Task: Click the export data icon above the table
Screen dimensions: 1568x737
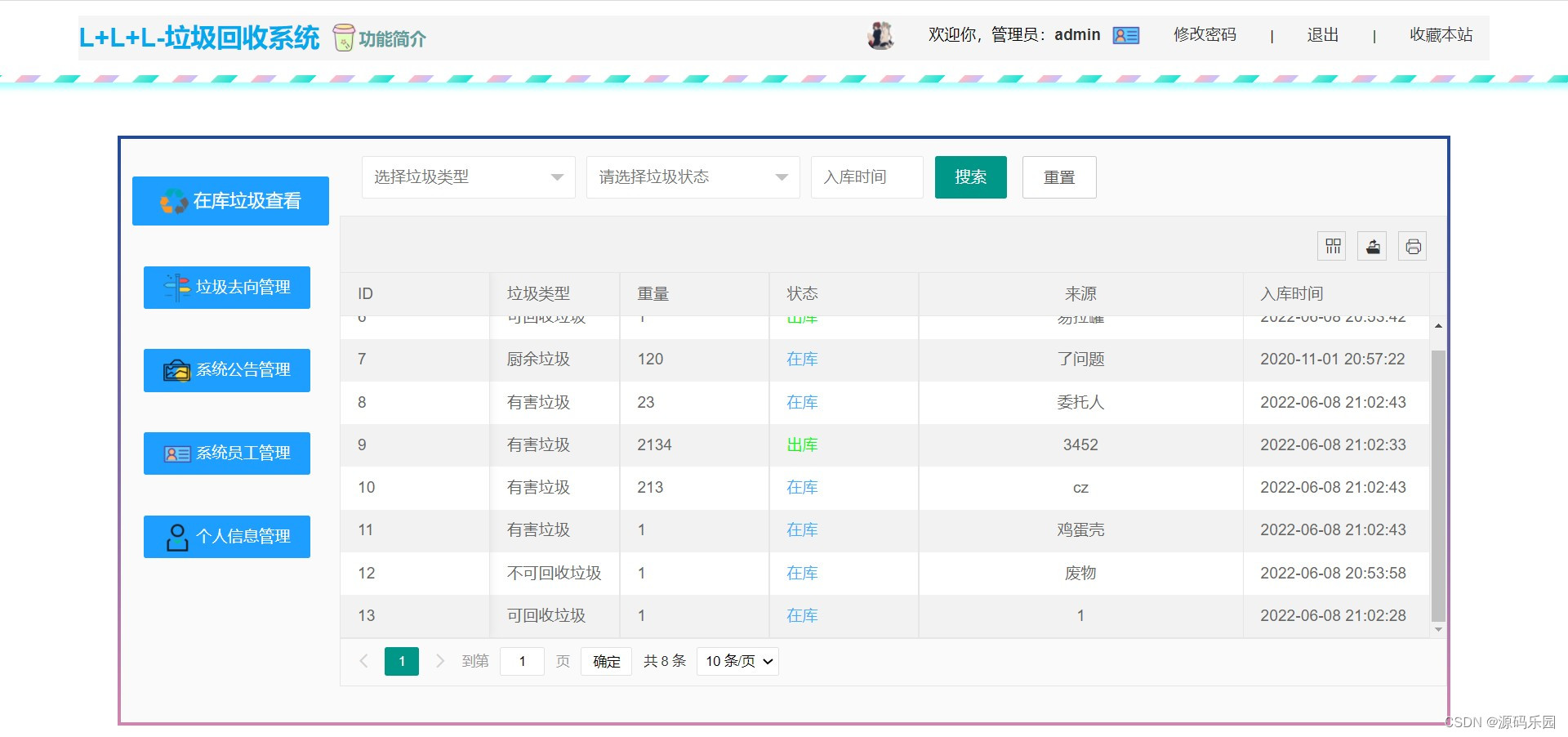Action: click(x=1372, y=246)
